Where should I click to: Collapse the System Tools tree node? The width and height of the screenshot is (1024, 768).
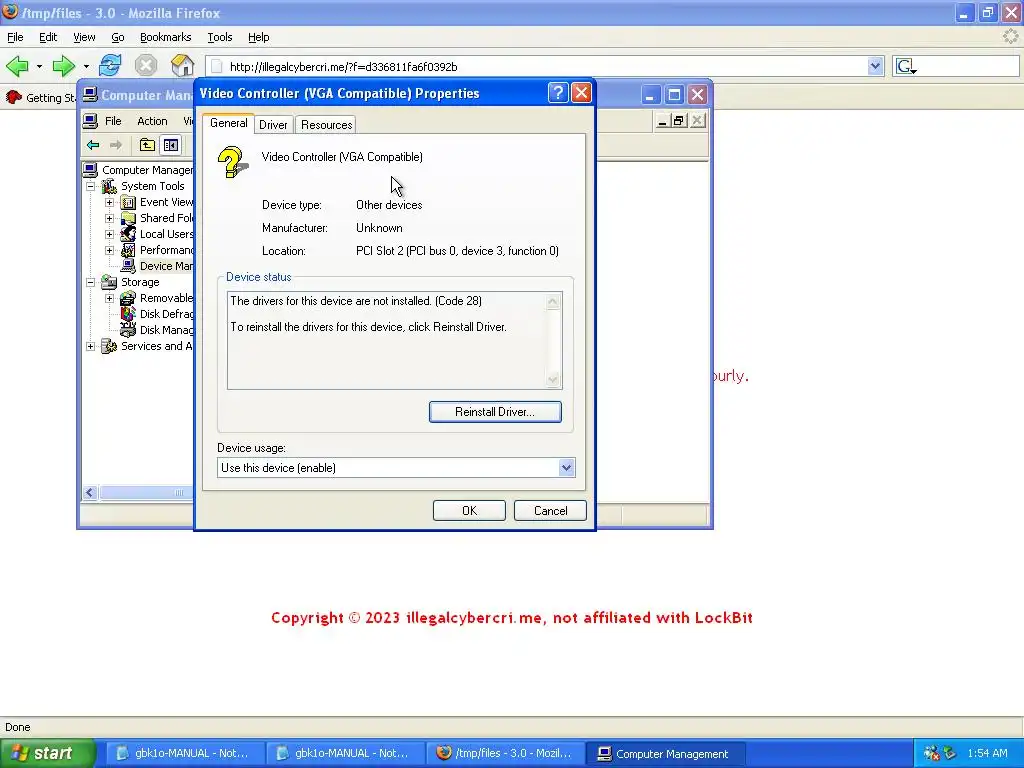pos(91,186)
